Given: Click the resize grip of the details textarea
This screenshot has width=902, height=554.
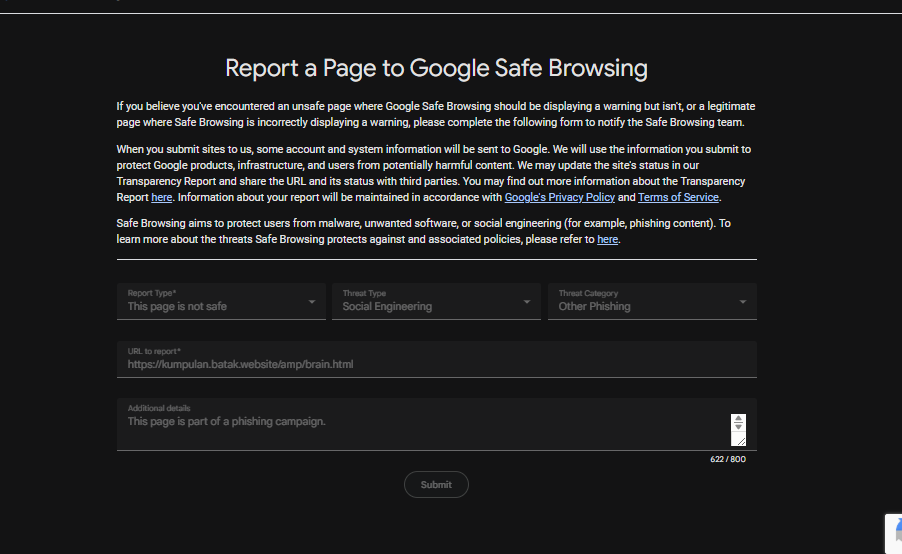Looking at the screenshot, I should 740,441.
